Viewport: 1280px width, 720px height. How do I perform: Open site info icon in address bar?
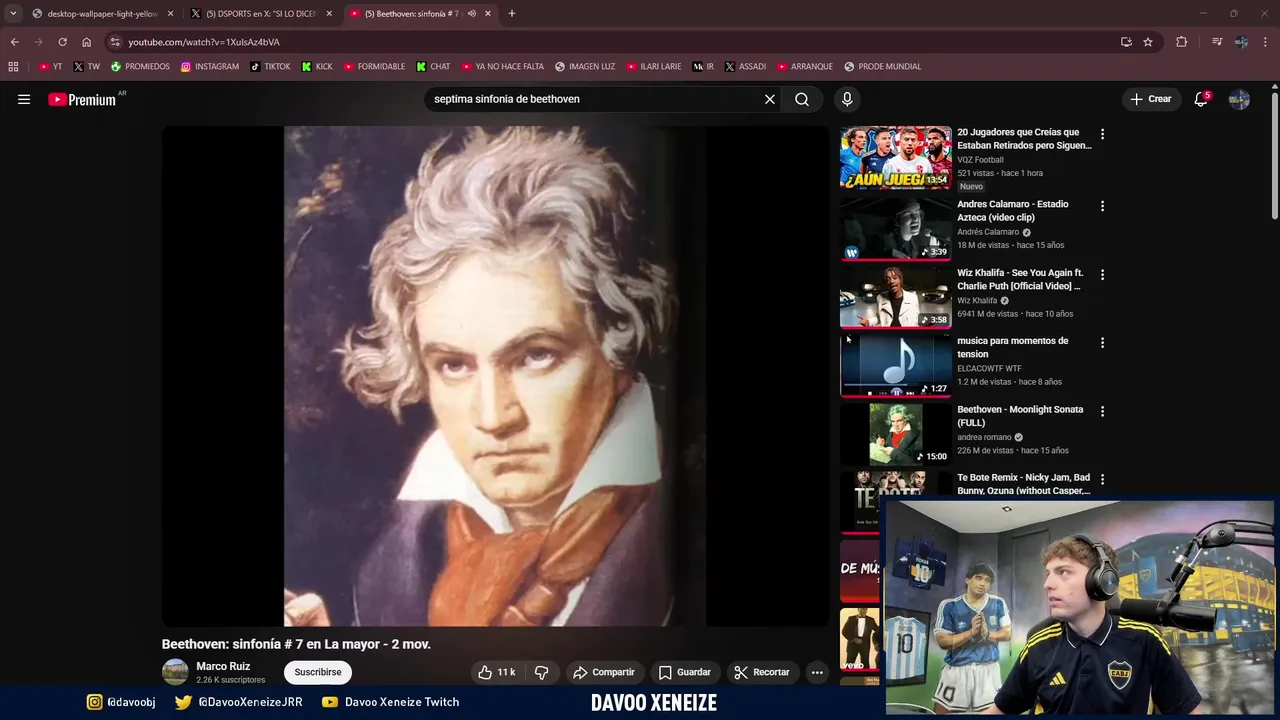115,42
